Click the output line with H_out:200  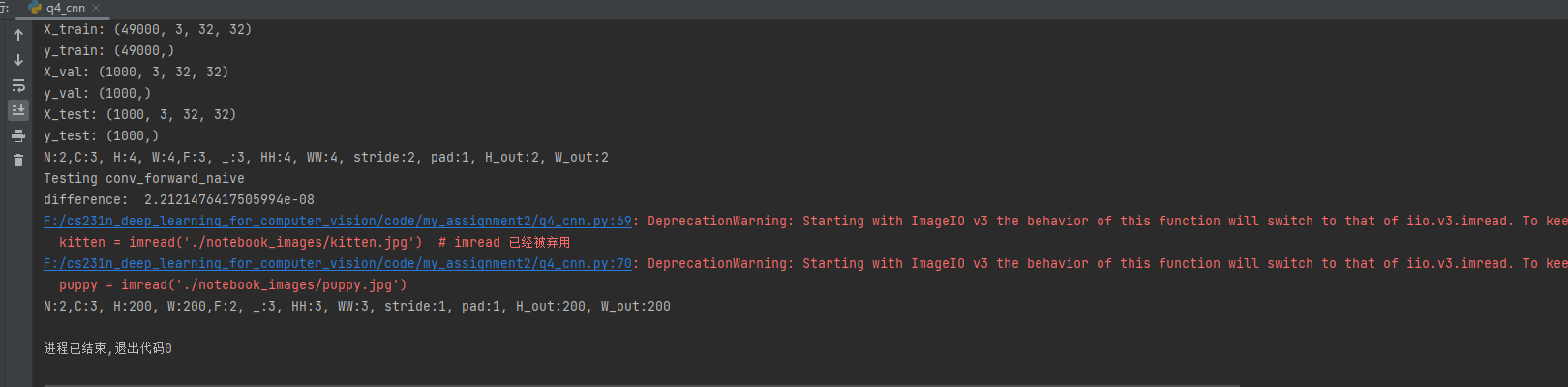click(x=356, y=307)
